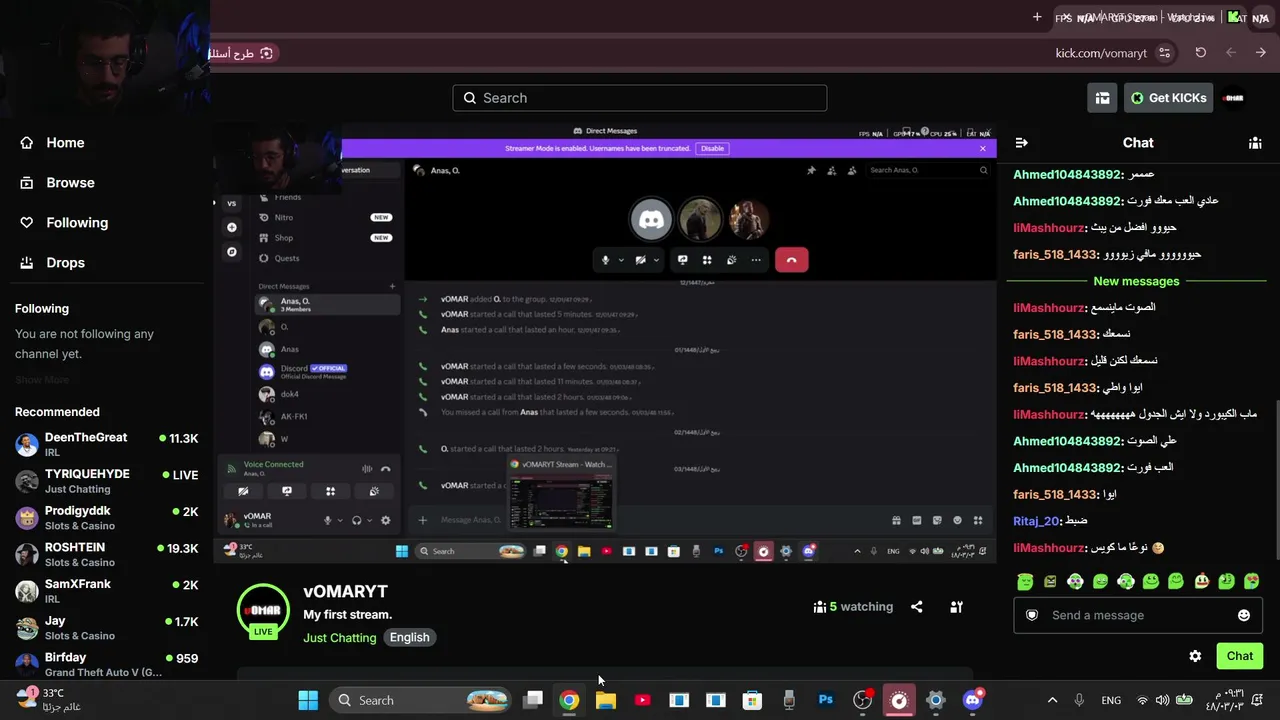The image size is (1280, 720).
Task: Jump to New messages in chat
Action: click(1136, 281)
